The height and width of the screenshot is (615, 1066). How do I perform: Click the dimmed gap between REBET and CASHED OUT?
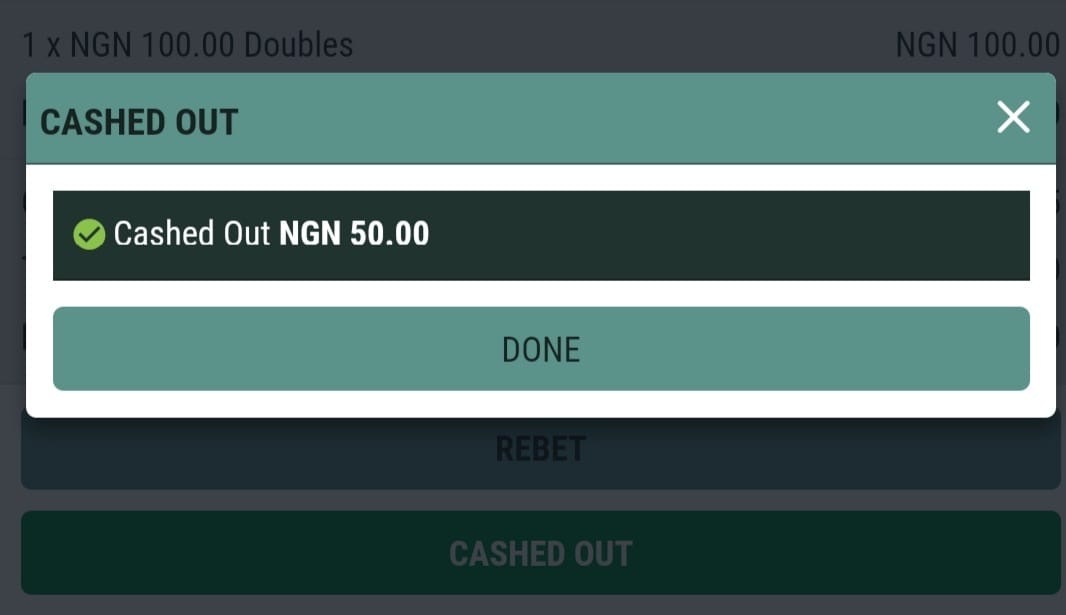coord(541,500)
